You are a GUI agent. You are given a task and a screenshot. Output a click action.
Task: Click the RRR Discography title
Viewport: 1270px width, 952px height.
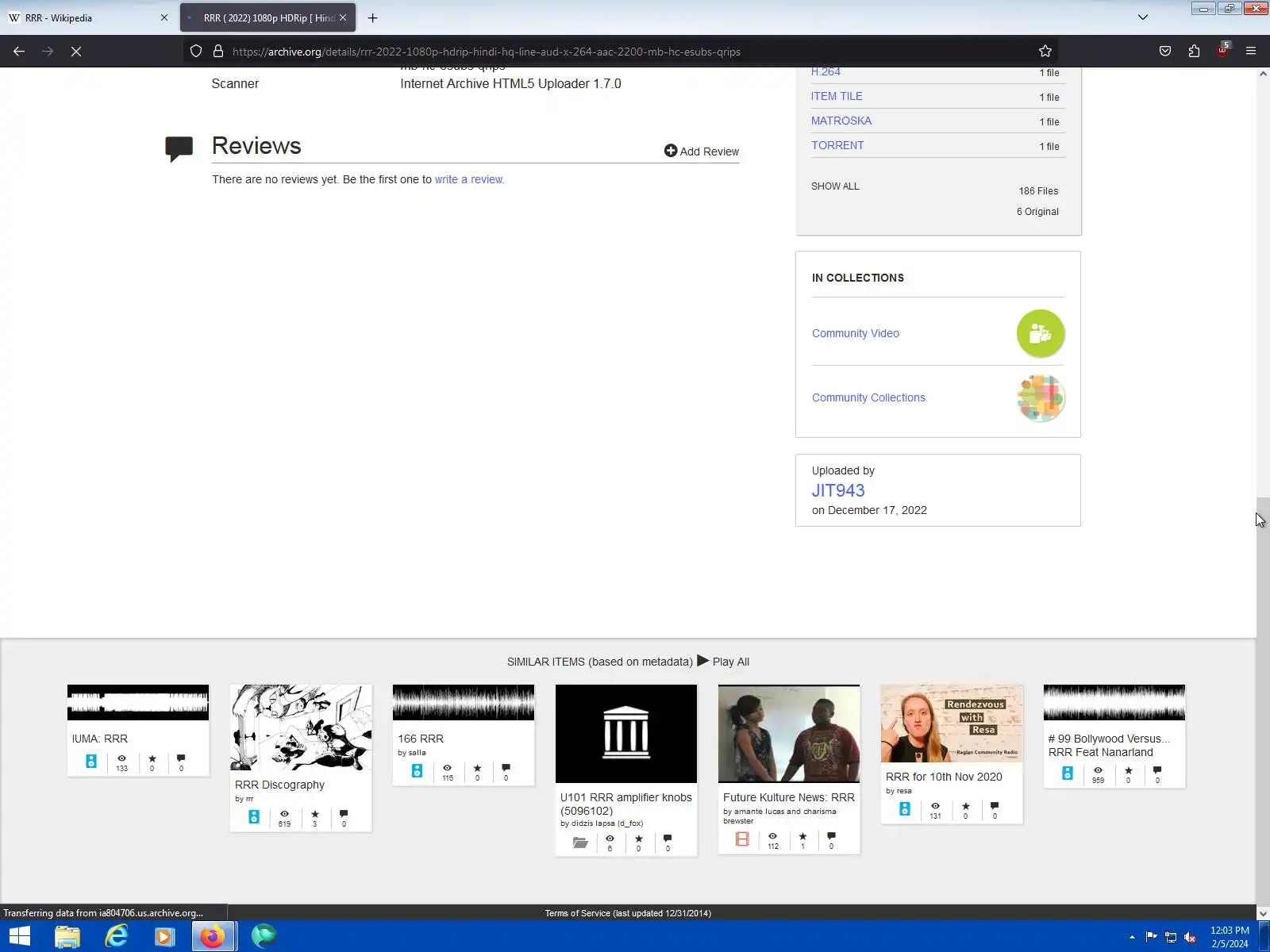[279, 785]
